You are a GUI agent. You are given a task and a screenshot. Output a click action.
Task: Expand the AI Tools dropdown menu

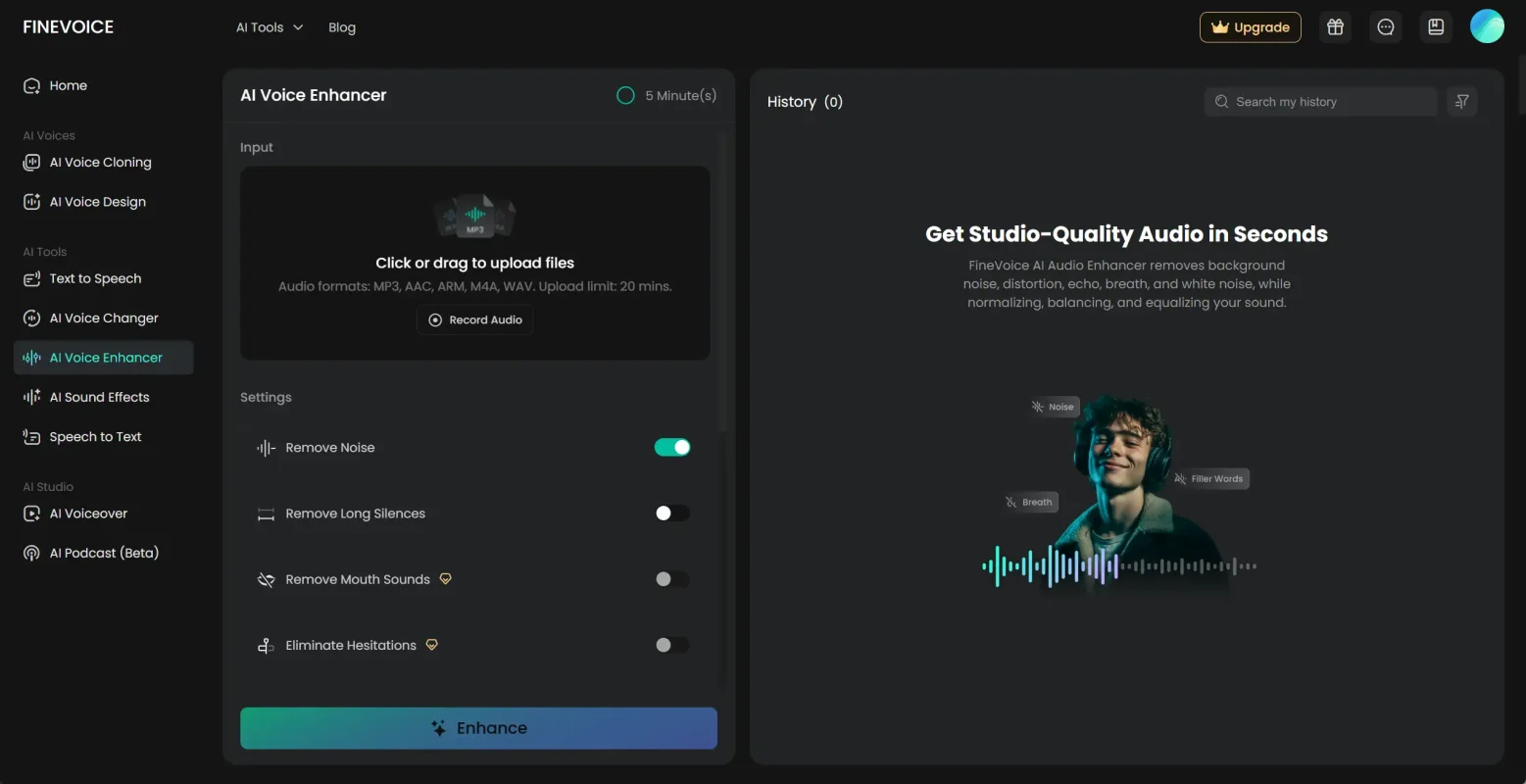(270, 27)
